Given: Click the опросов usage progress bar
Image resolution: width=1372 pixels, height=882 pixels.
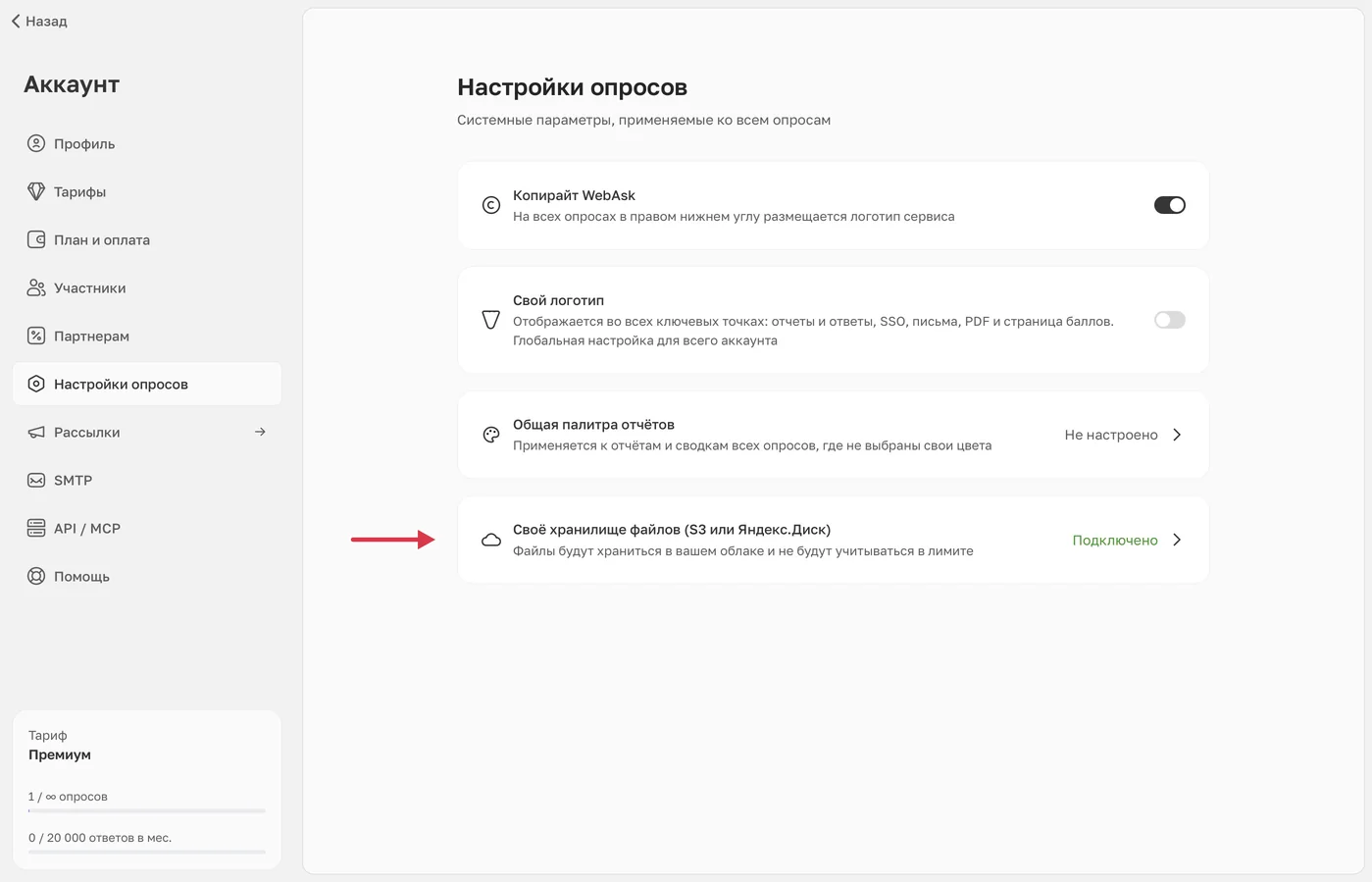Looking at the screenshot, I should coord(147,810).
